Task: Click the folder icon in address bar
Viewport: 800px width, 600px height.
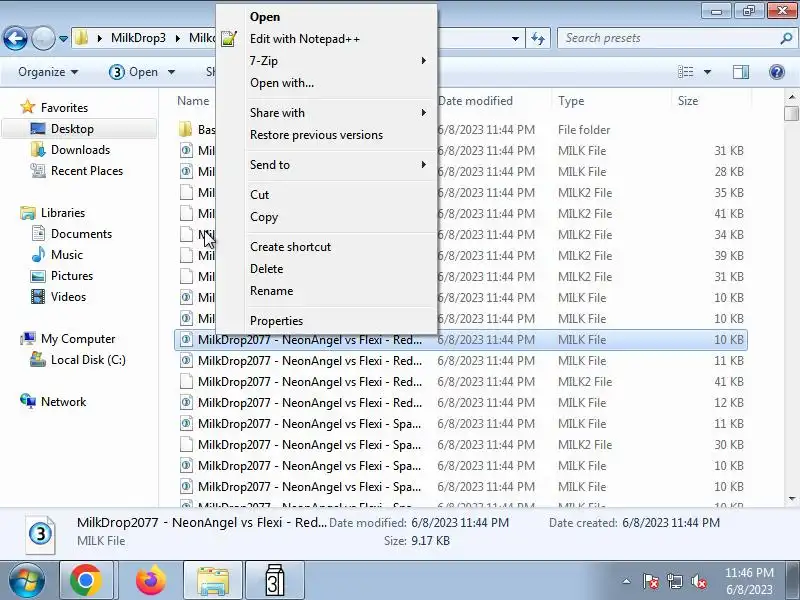Action: point(81,38)
